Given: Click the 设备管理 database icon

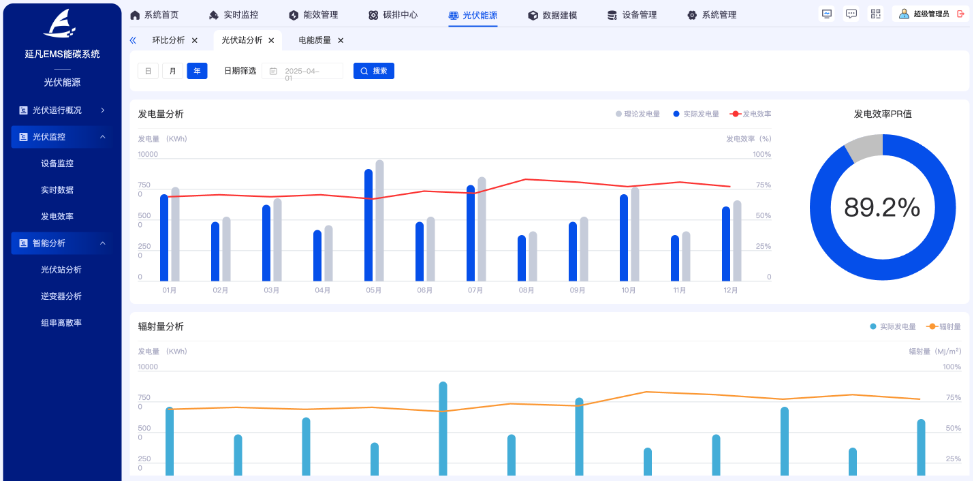Looking at the screenshot, I should click(x=612, y=15).
